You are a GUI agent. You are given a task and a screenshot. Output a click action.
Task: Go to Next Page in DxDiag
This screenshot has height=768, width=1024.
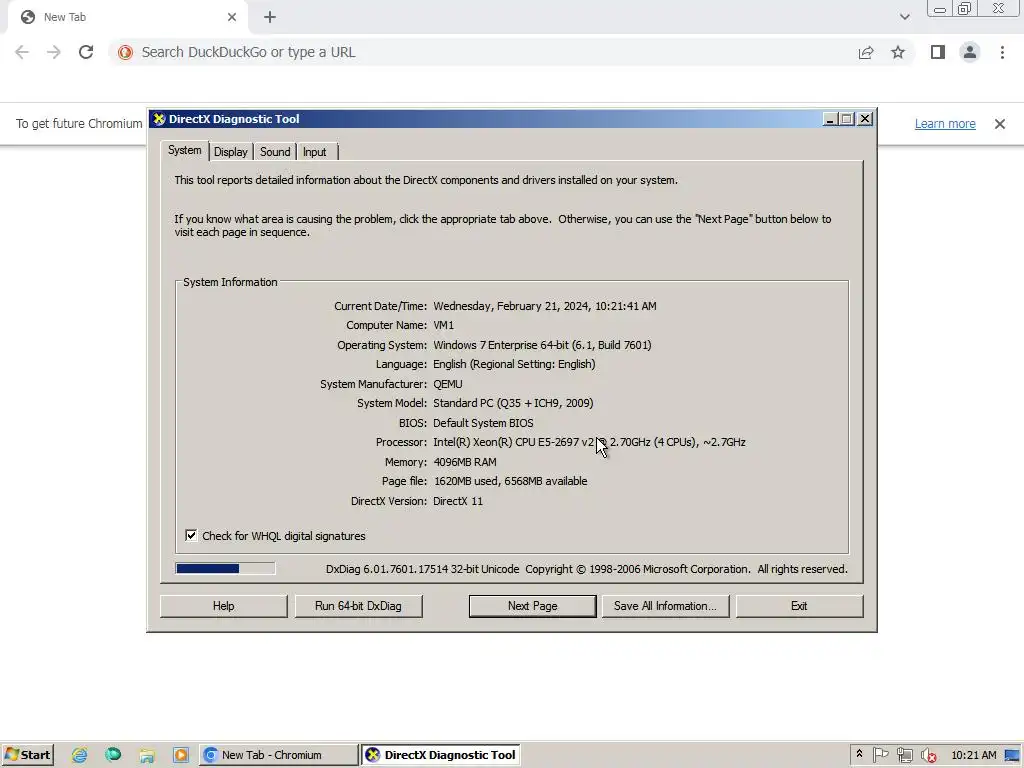click(532, 606)
